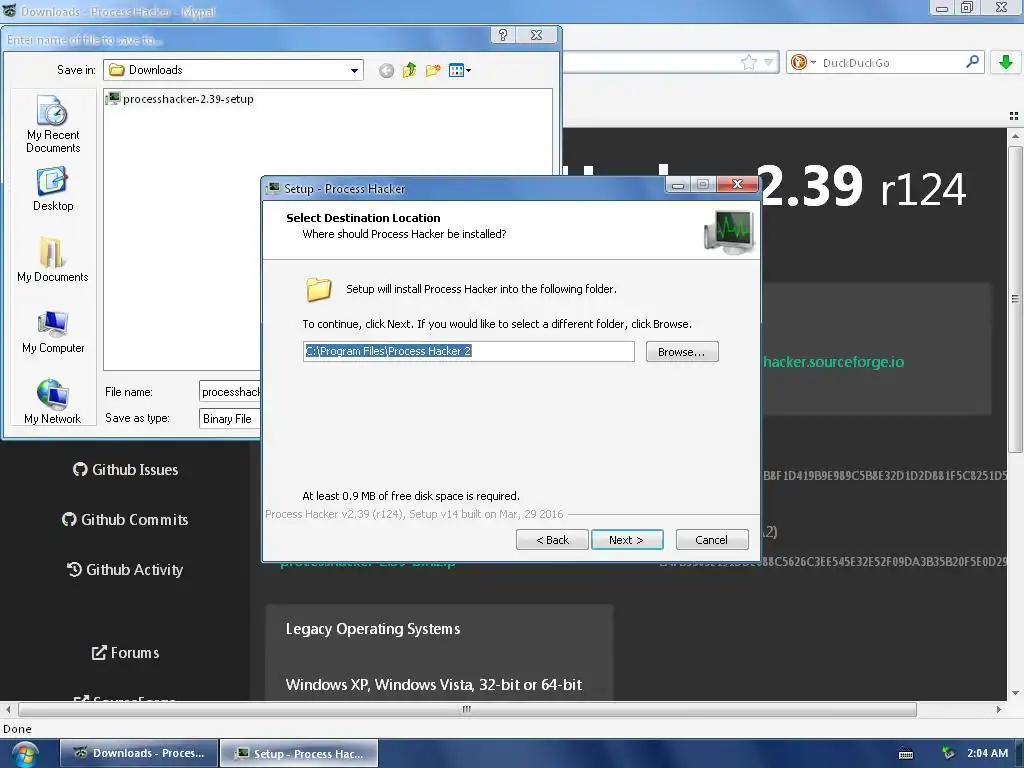1024x768 pixels.
Task: Go back to last folder icon
Action: pyautogui.click(x=386, y=71)
